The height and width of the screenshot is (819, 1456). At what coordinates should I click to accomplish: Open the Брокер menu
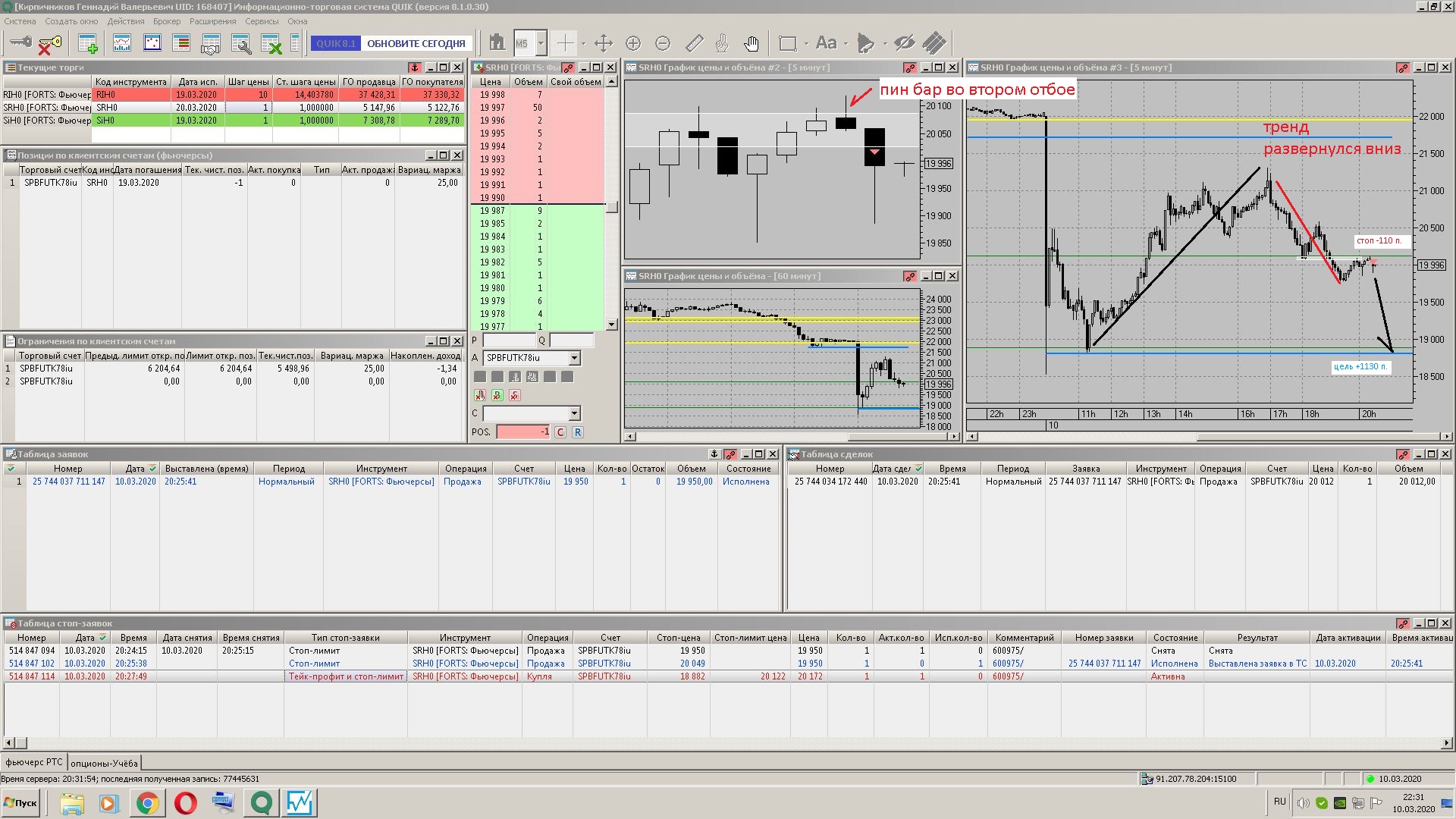(x=166, y=21)
